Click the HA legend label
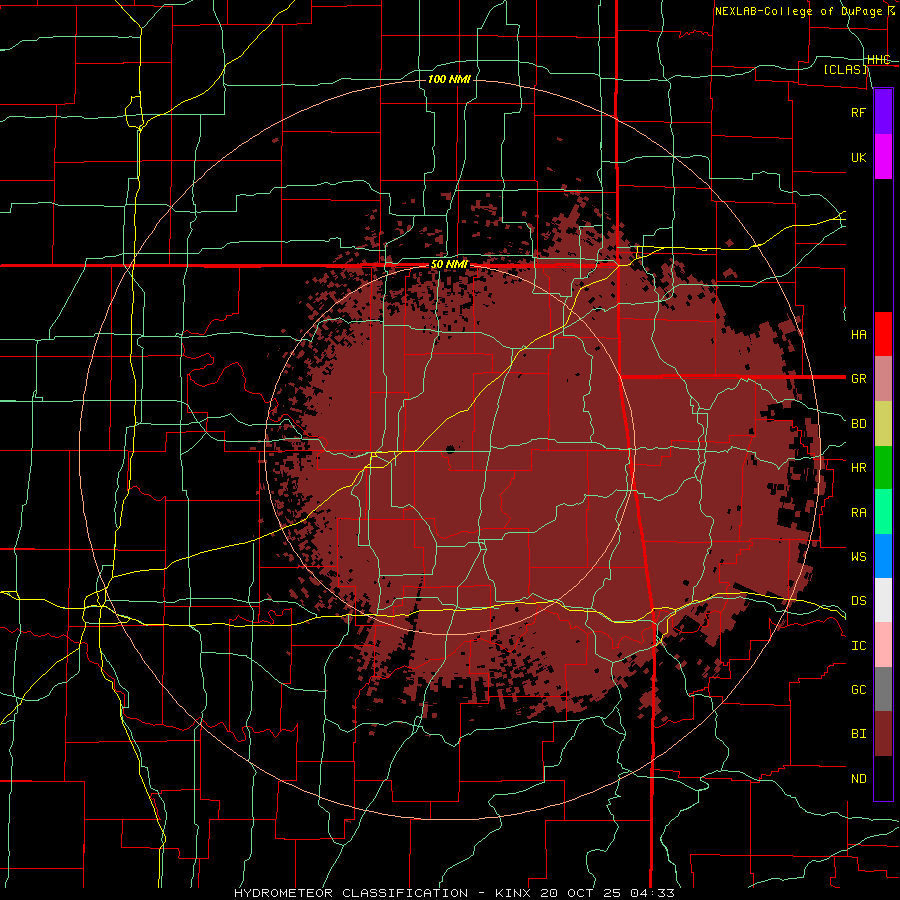900x900 pixels. [858, 334]
